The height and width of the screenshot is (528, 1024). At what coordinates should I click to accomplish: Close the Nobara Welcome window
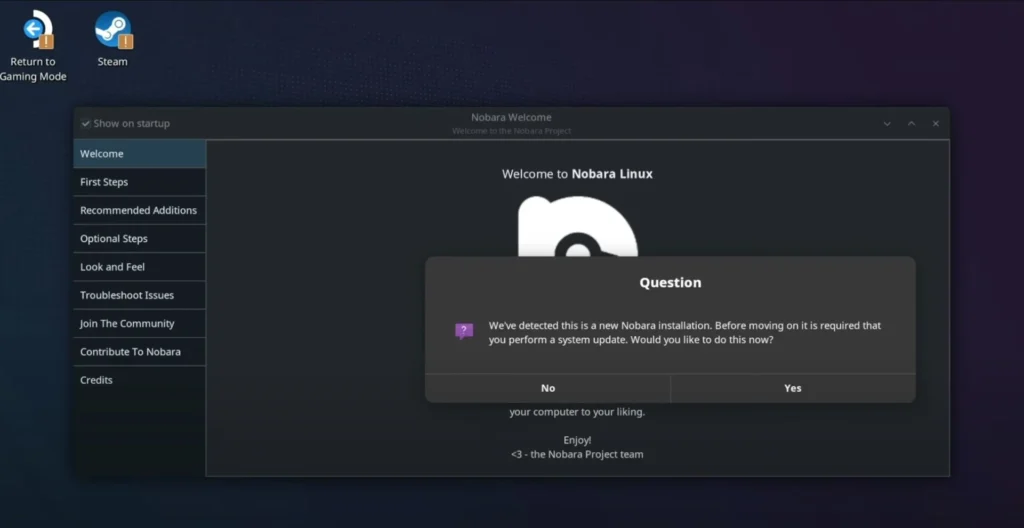pyautogui.click(x=936, y=124)
